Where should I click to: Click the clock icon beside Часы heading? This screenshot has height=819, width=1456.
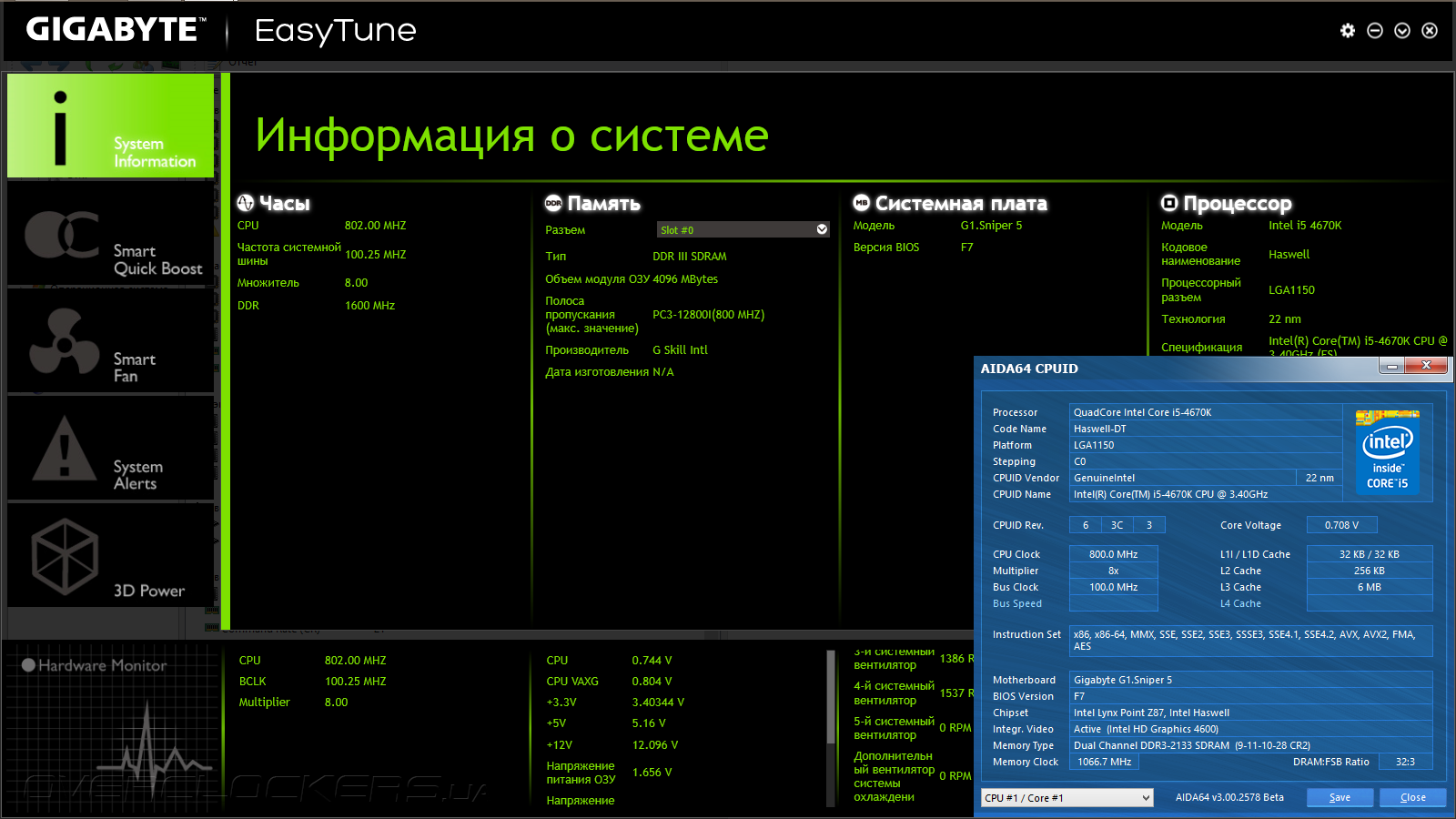tap(246, 203)
